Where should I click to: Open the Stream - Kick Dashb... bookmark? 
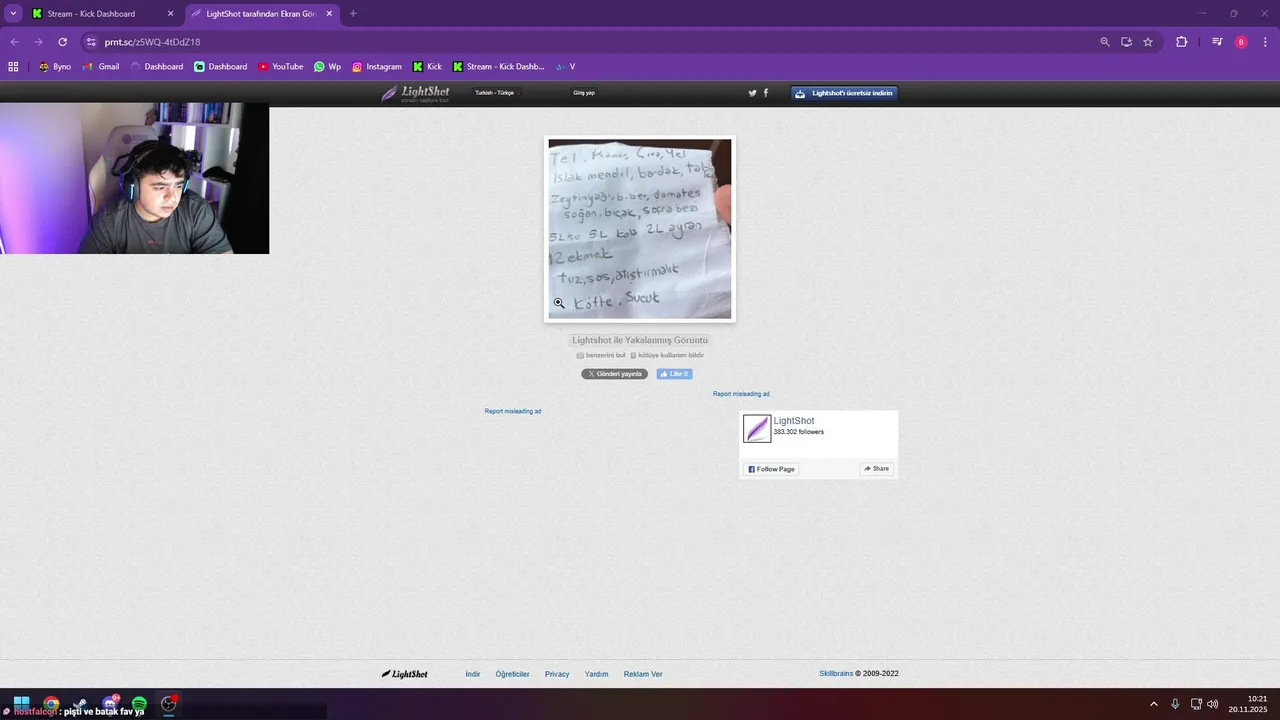tap(498, 67)
